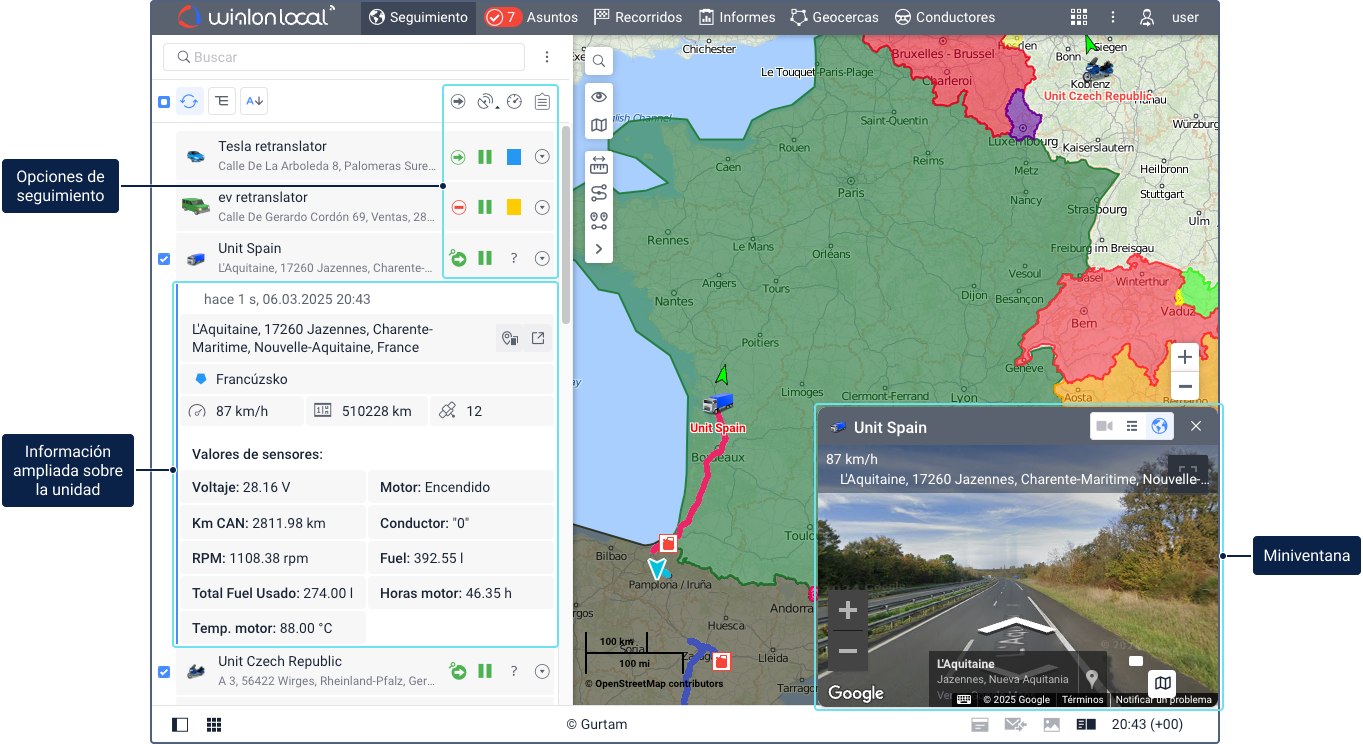Click the map search magnifier icon
The height and width of the screenshot is (744, 1363).
coord(598,62)
